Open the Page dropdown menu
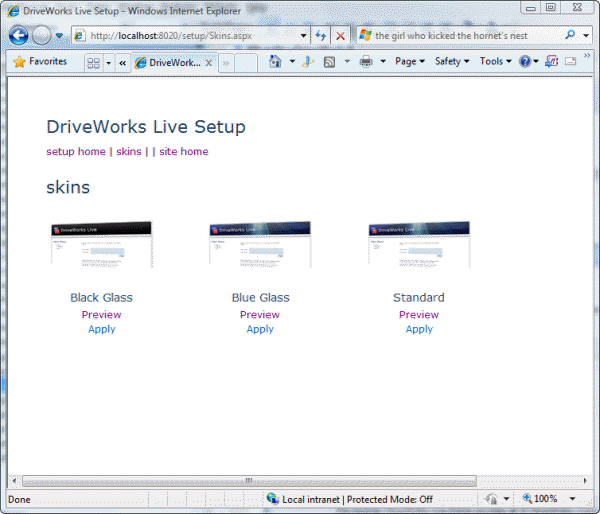Viewport: 600px width, 514px height. tap(410, 62)
